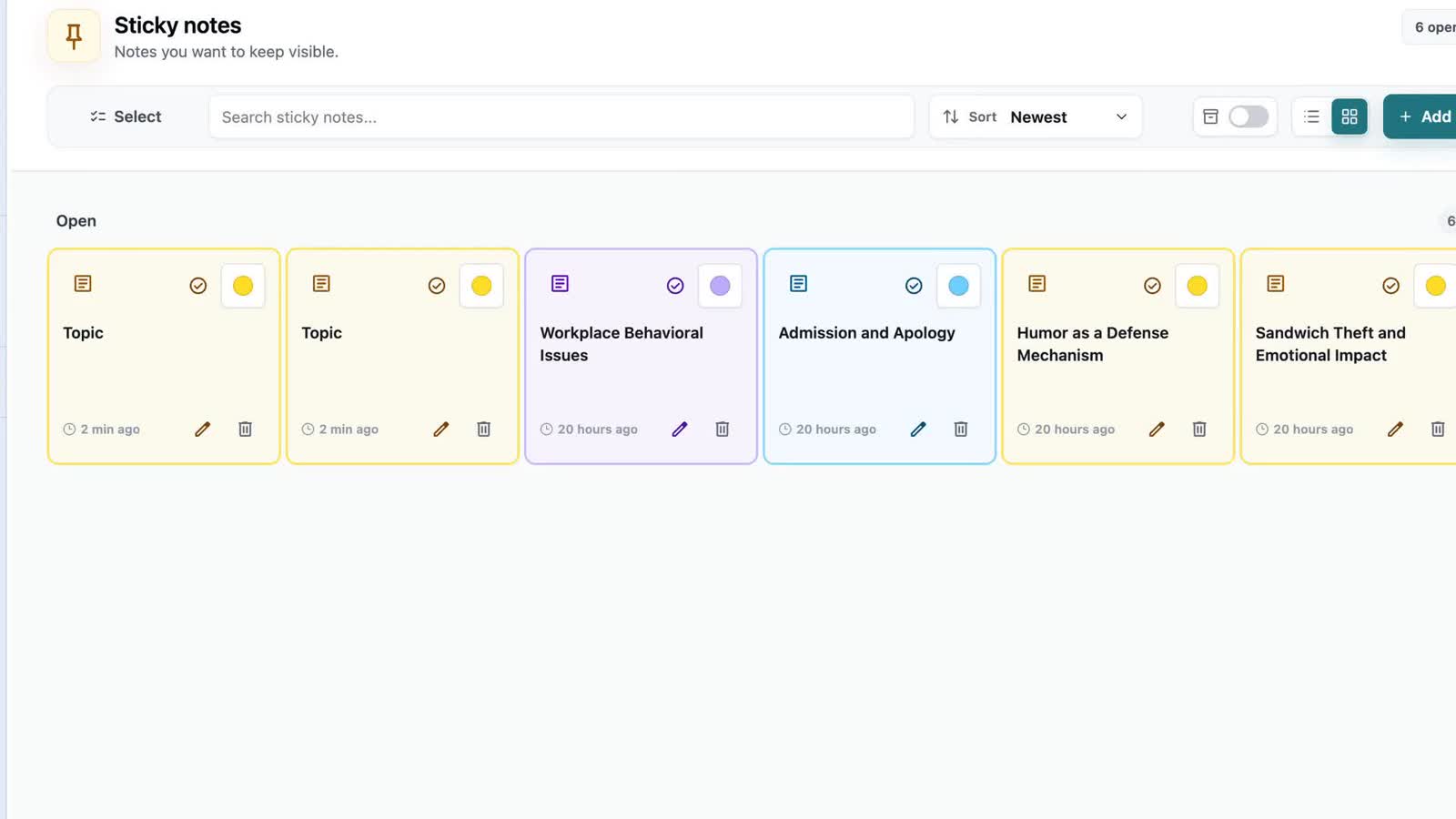
Task: Click the Sticky notes pin icon
Action: (x=74, y=36)
